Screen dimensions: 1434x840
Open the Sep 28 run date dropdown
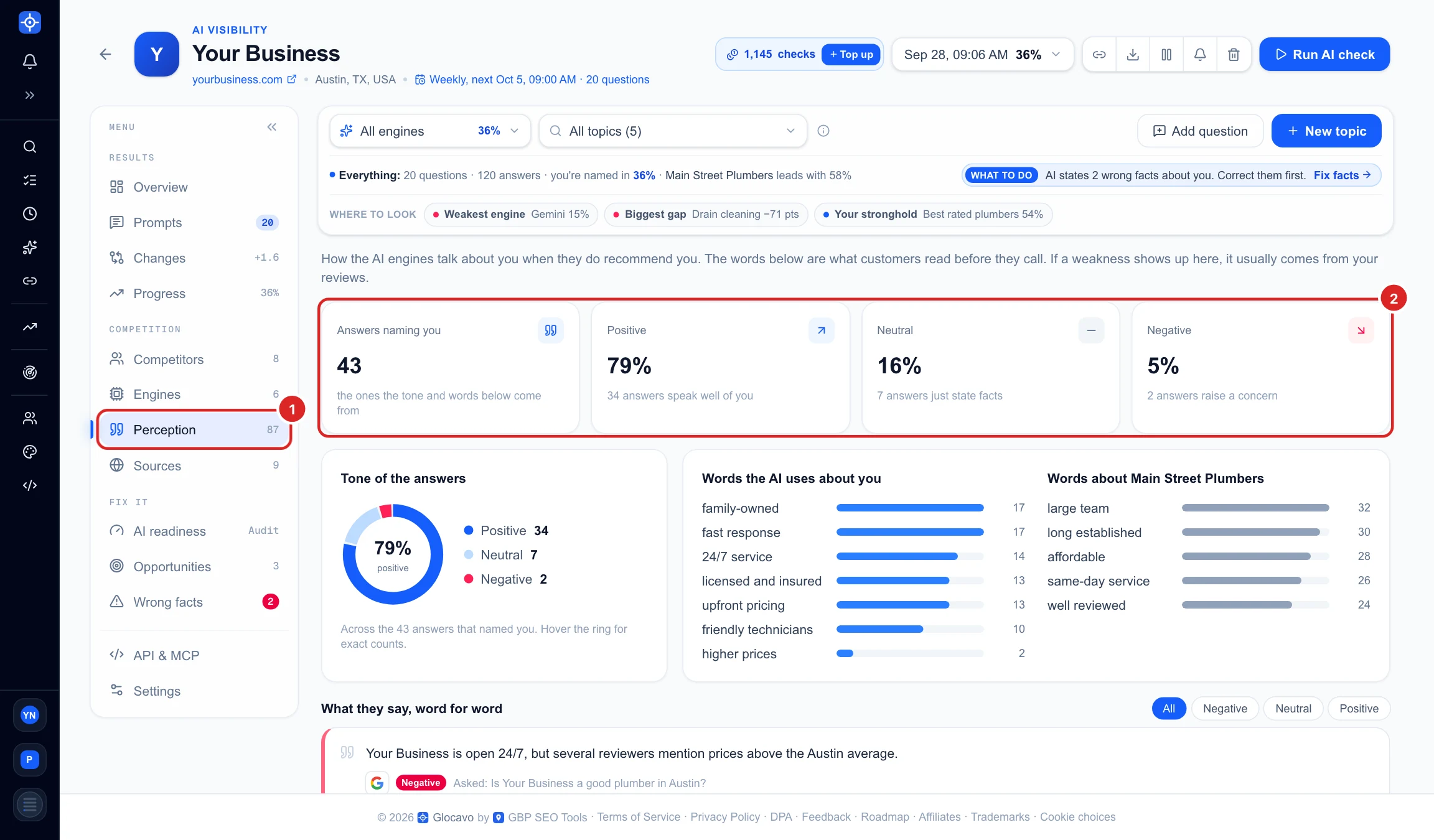pyautogui.click(x=983, y=55)
